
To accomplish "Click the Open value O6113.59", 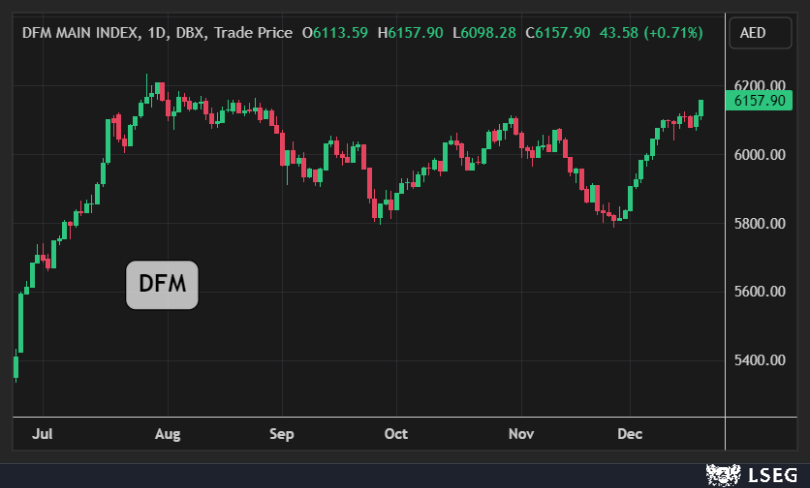I will click(x=336, y=33).
